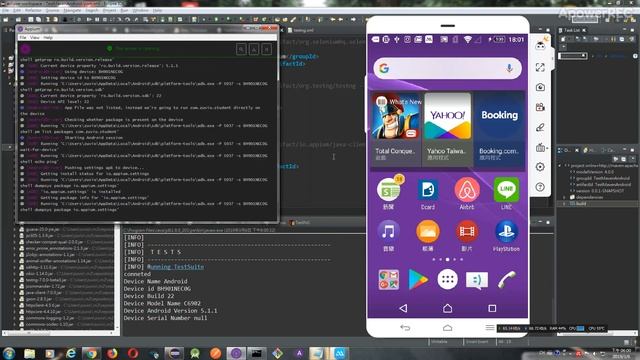Viewport: 640px width, 360px height.
Task: Open the TV cast icon in sidebar
Action: [x=540, y=148]
